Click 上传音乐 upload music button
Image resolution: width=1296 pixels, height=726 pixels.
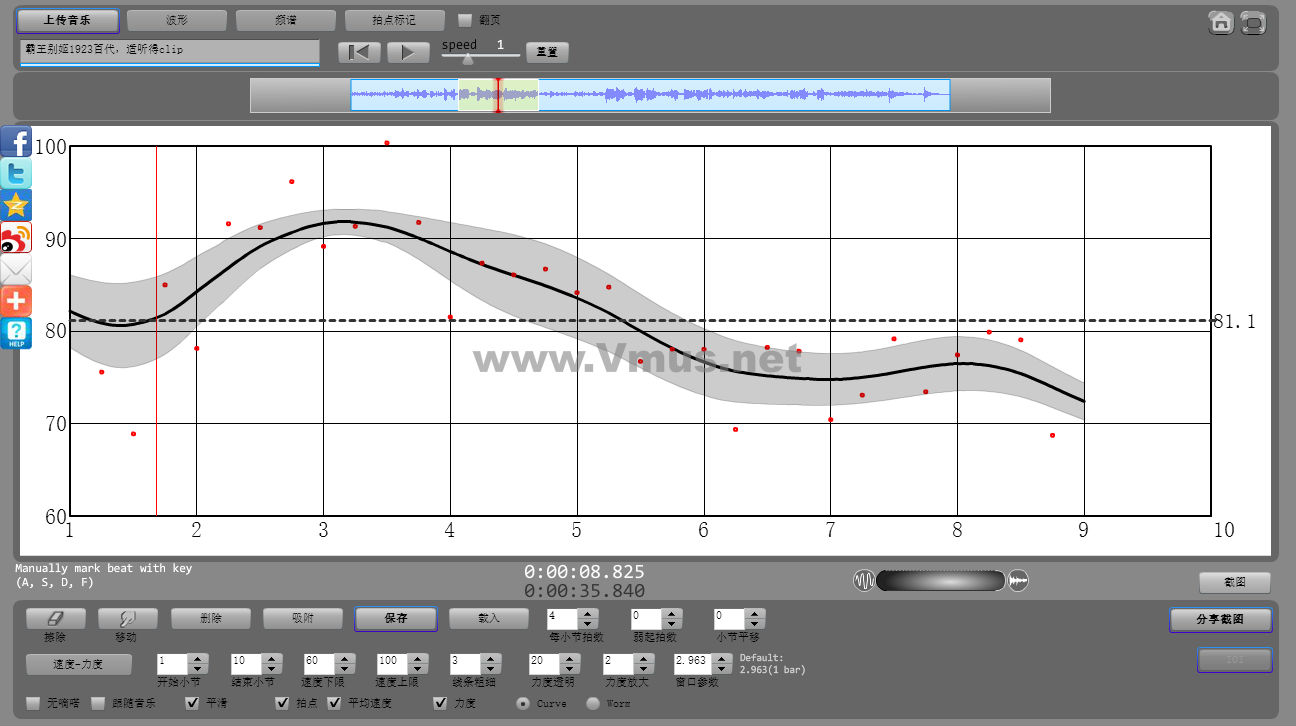click(67, 20)
